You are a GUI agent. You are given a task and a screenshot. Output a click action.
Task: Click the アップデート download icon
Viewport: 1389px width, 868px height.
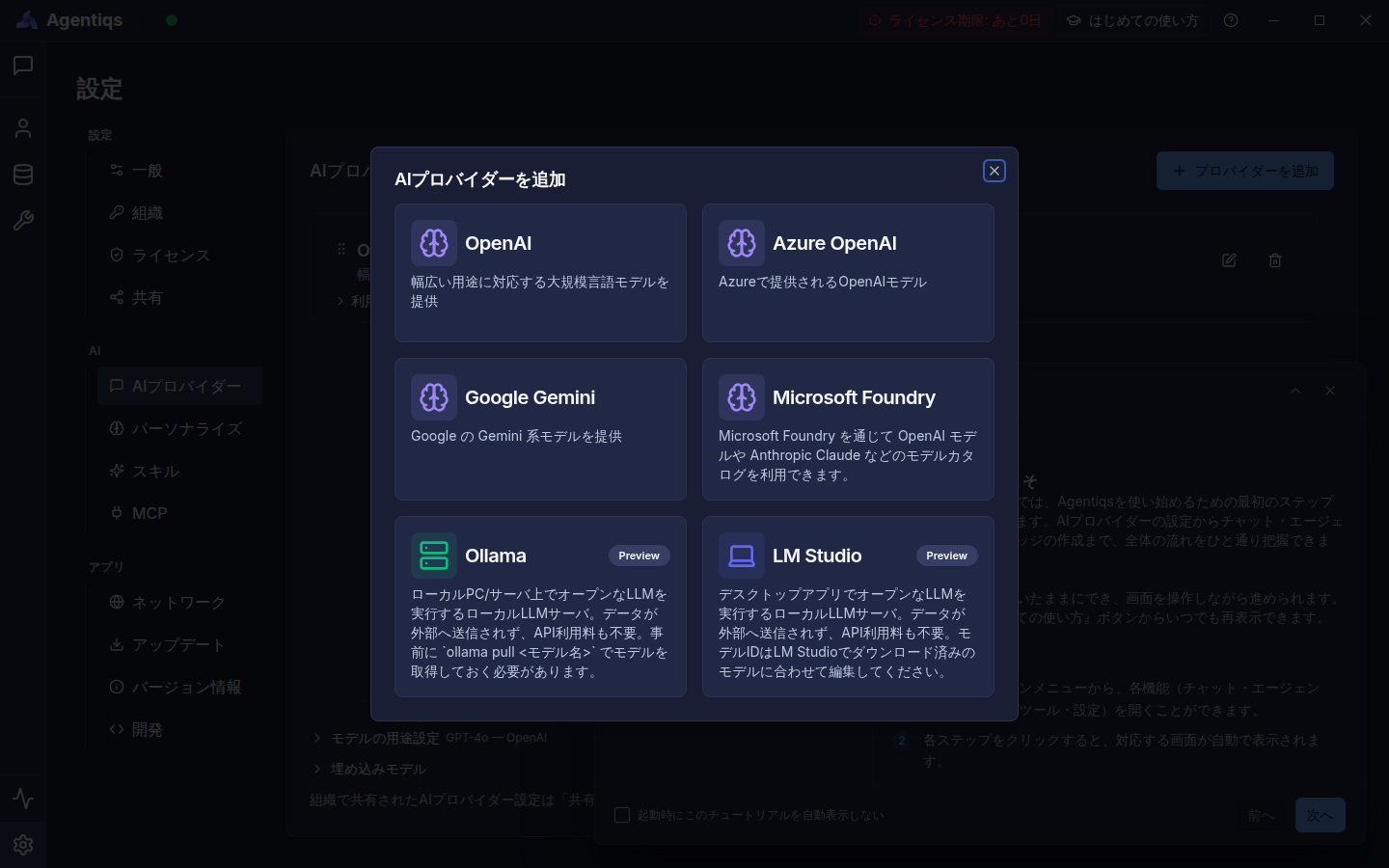coord(117,644)
